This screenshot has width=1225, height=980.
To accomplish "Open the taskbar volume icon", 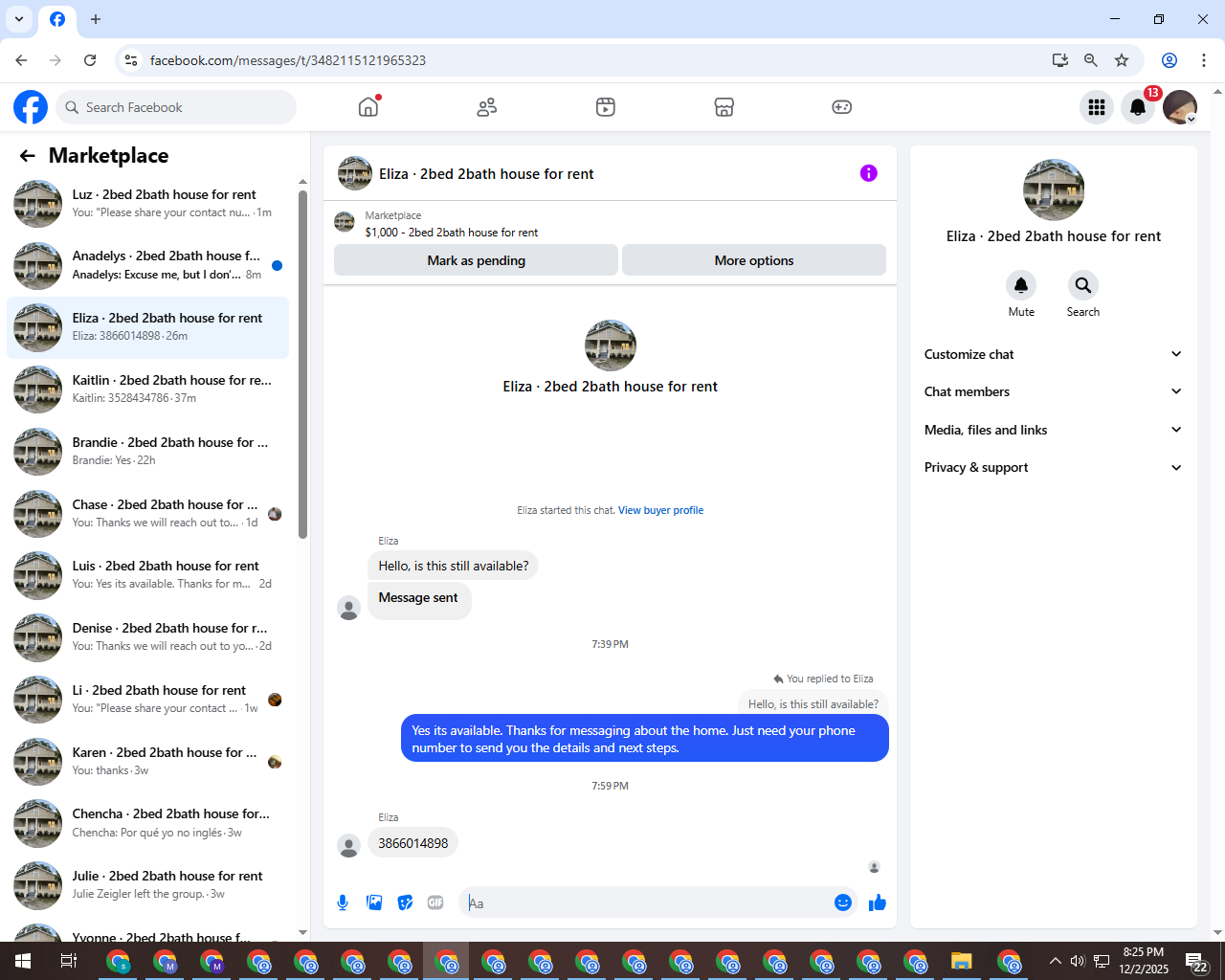I will [x=1078, y=961].
